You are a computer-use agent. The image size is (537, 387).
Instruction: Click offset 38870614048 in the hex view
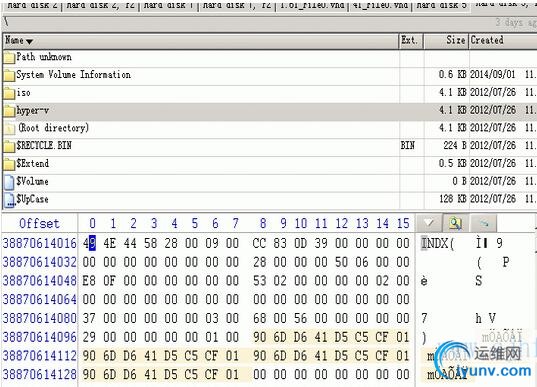tap(40, 281)
